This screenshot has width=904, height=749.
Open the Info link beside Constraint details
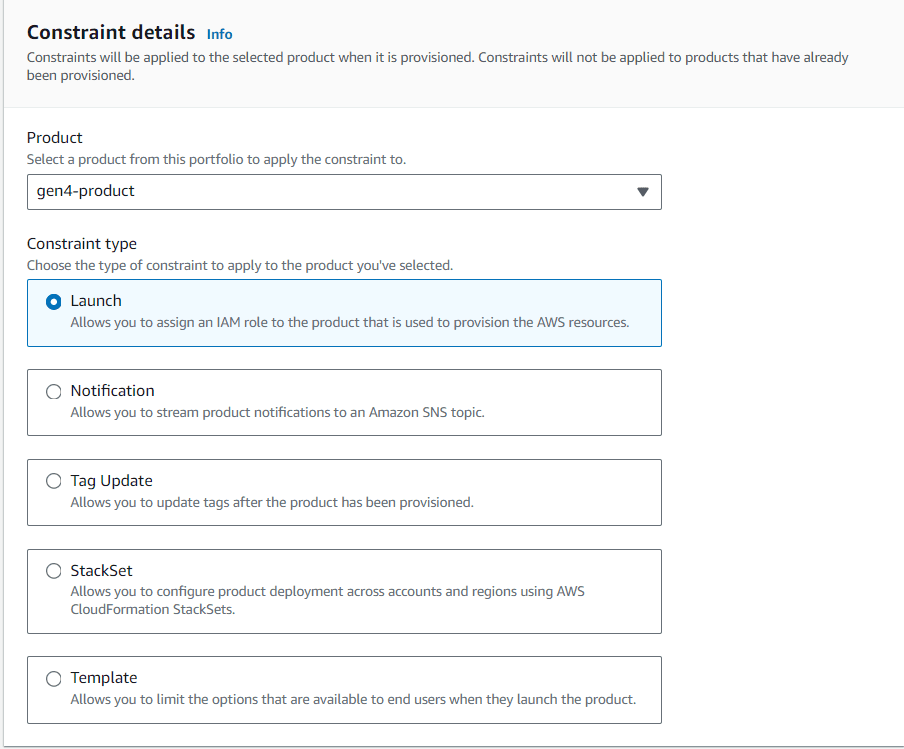pyautogui.click(x=220, y=35)
